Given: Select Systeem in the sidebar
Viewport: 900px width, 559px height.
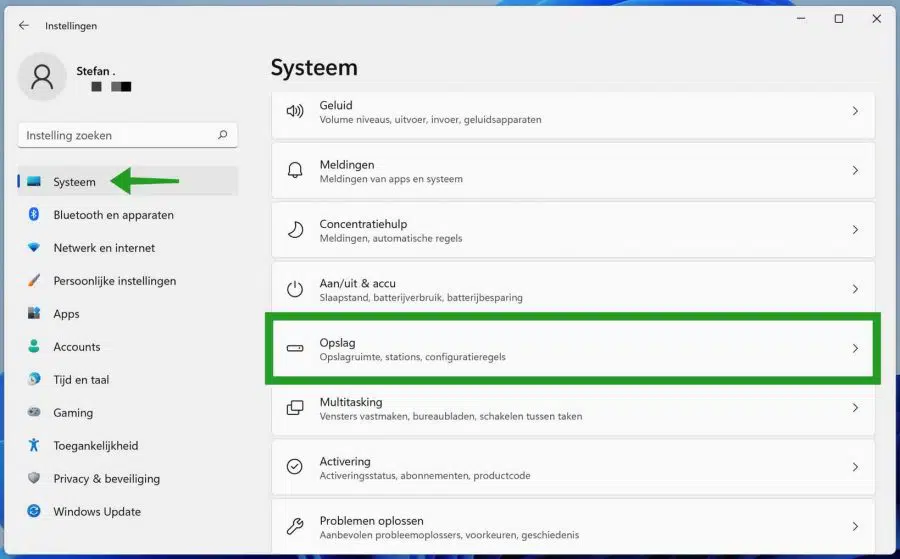Looking at the screenshot, I should pos(127,181).
